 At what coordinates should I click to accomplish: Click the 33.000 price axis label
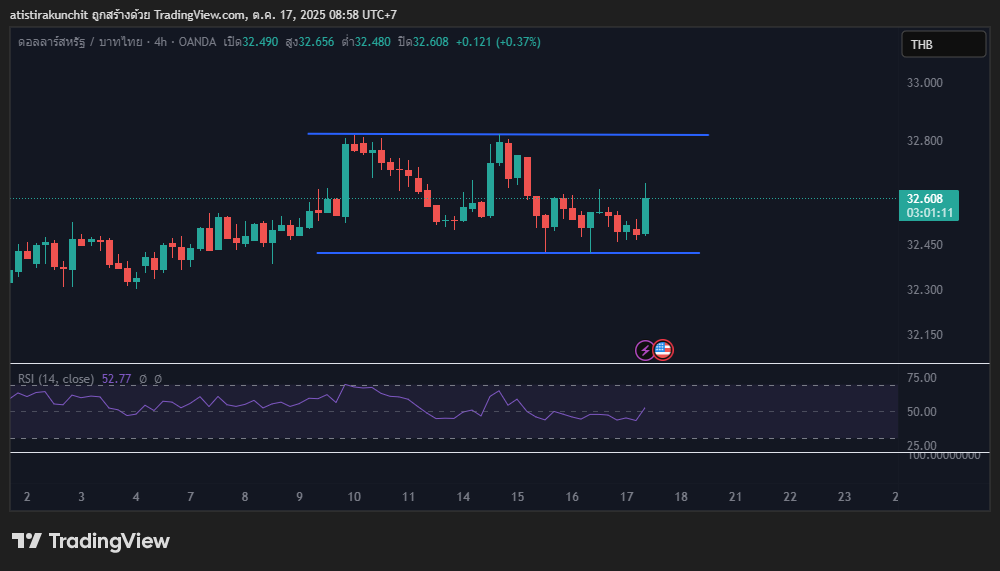[925, 83]
